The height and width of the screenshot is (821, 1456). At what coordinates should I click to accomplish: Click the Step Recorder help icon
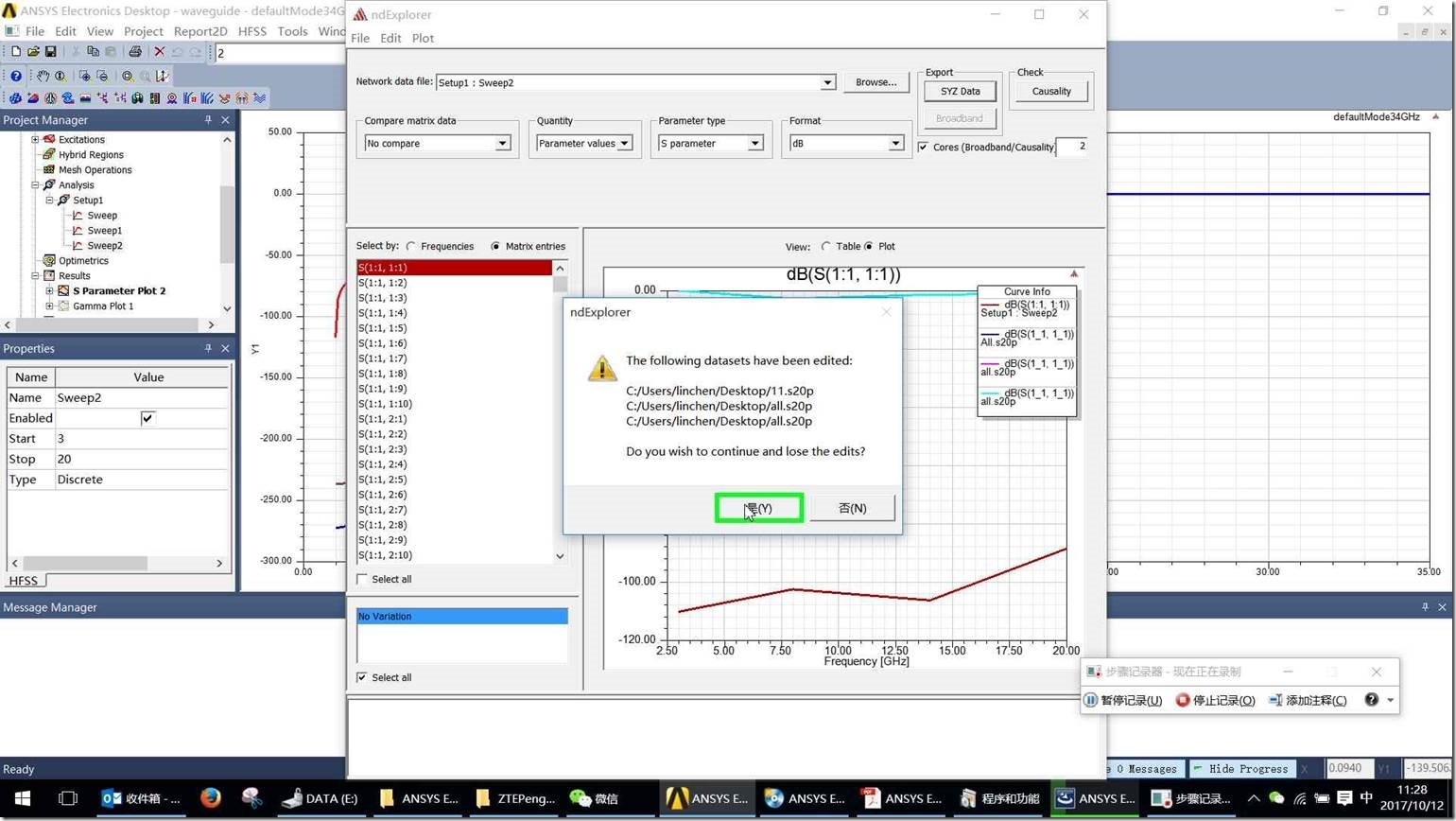coord(1371,700)
